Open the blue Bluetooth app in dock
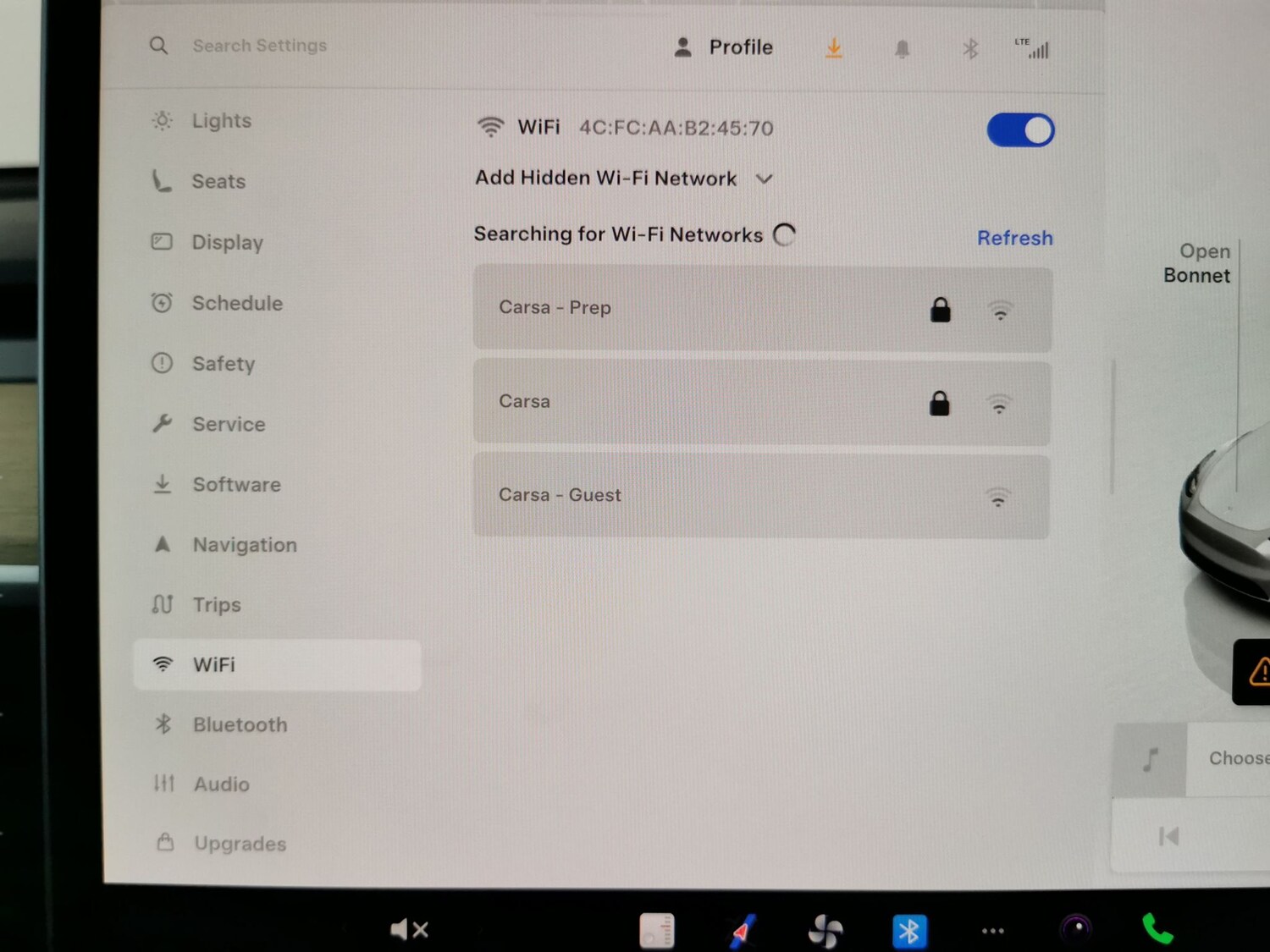Screen dimensions: 1270x952 (x=909, y=932)
